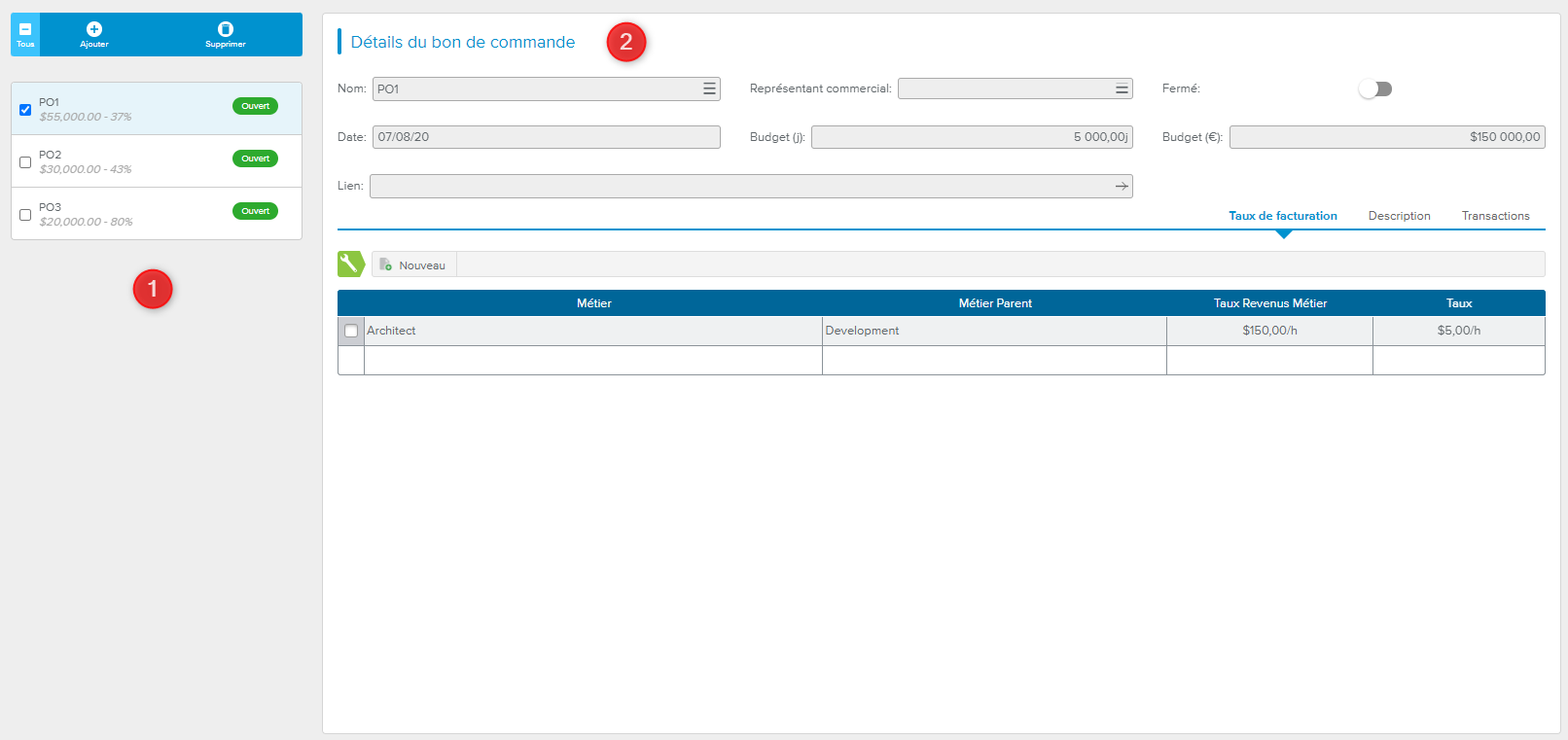Select the Taux de facturation tab
Image resolution: width=1568 pixels, height=740 pixels.
(1282, 216)
